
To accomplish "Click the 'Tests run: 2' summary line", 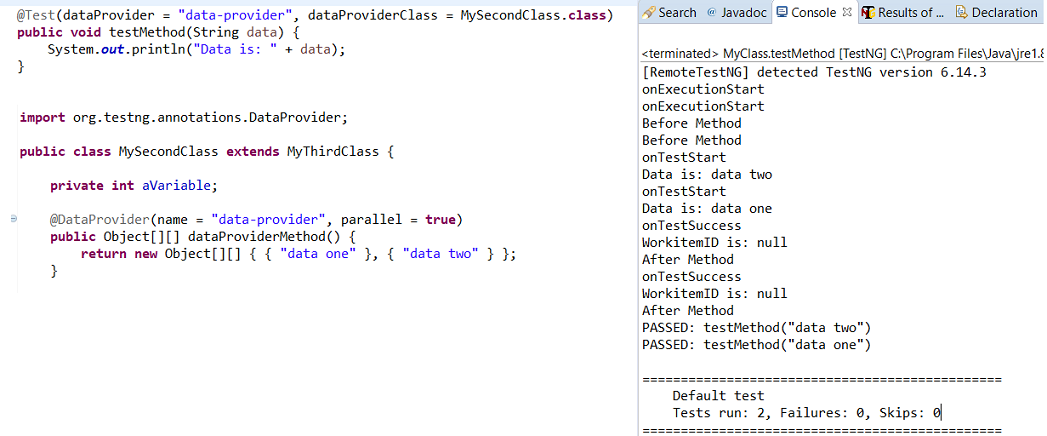I will pyautogui.click(x=806, y=412).
